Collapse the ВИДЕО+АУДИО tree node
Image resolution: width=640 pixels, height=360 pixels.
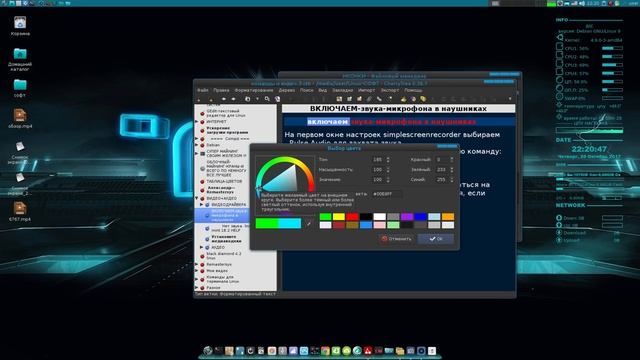point(197,198)
